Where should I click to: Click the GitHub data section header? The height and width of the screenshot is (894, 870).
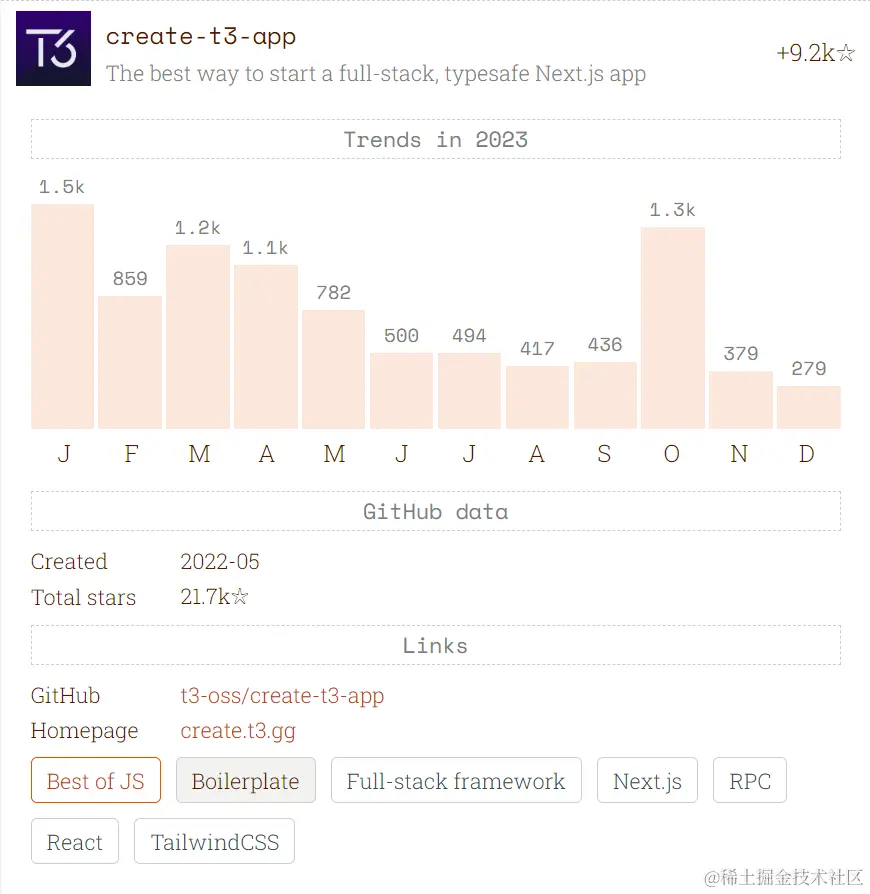click(436, 511)
